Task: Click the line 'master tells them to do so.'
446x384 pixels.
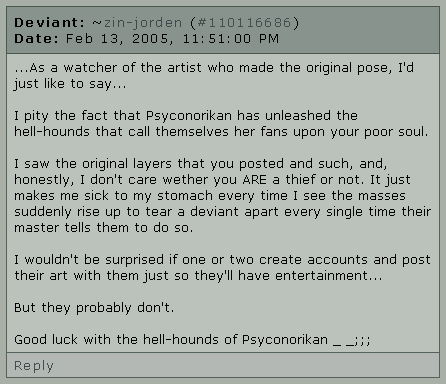Action: point(104,228)
